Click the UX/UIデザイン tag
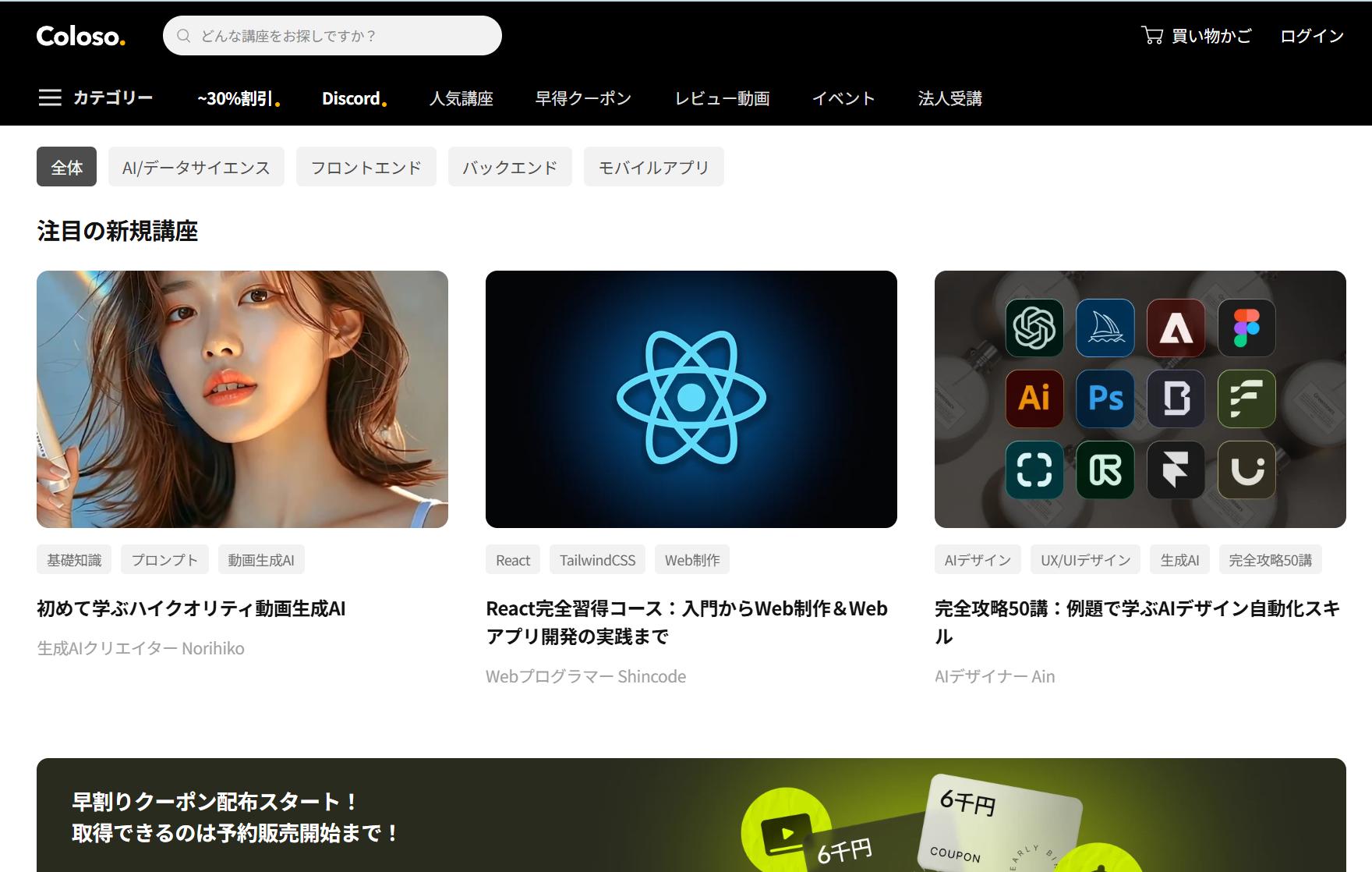The image size is (1372, 872). pyautogui.click(x=1085, y=560)
